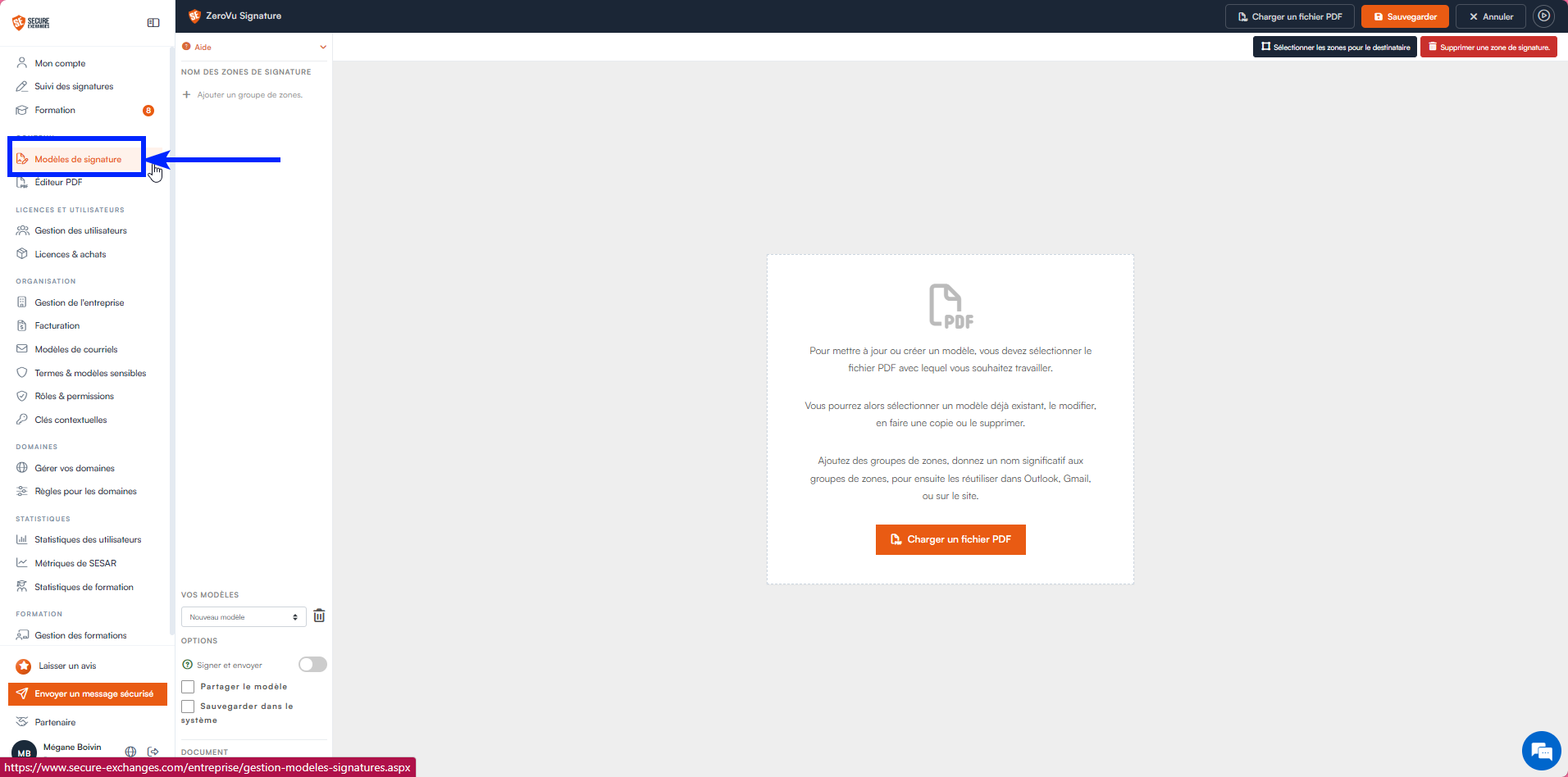Check the Partager le modèle checkbox
The image size is (1568, 777).
click(188, 687)
